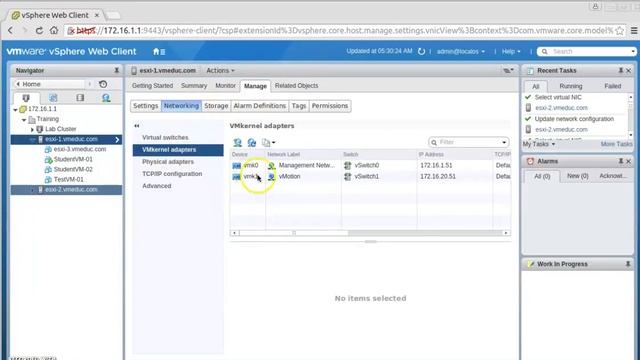Open the Permissions sub-tab
640x360 pixels.
point(330,106)
